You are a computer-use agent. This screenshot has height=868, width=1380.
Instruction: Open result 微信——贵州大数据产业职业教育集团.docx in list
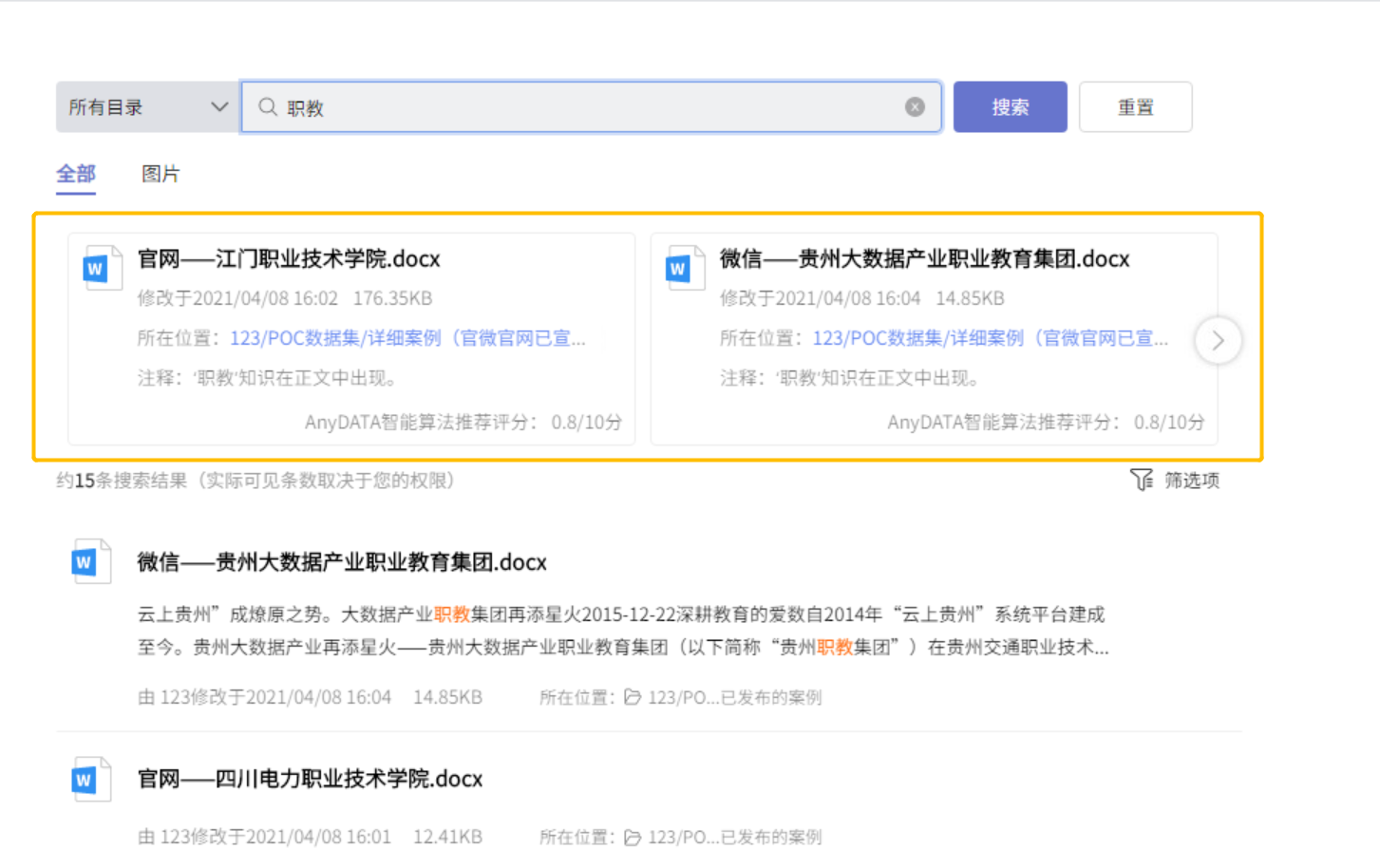[342, 562]
